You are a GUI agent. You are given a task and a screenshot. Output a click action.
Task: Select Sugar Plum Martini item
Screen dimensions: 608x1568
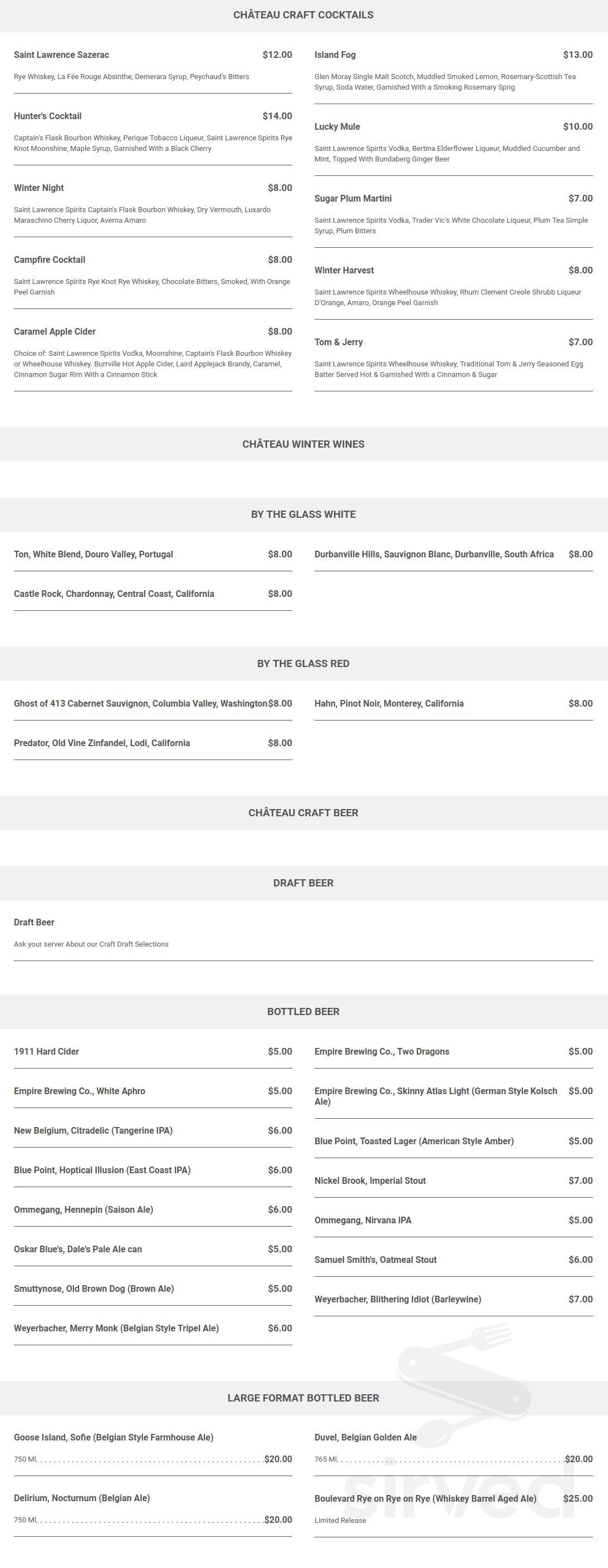(353, 198)
